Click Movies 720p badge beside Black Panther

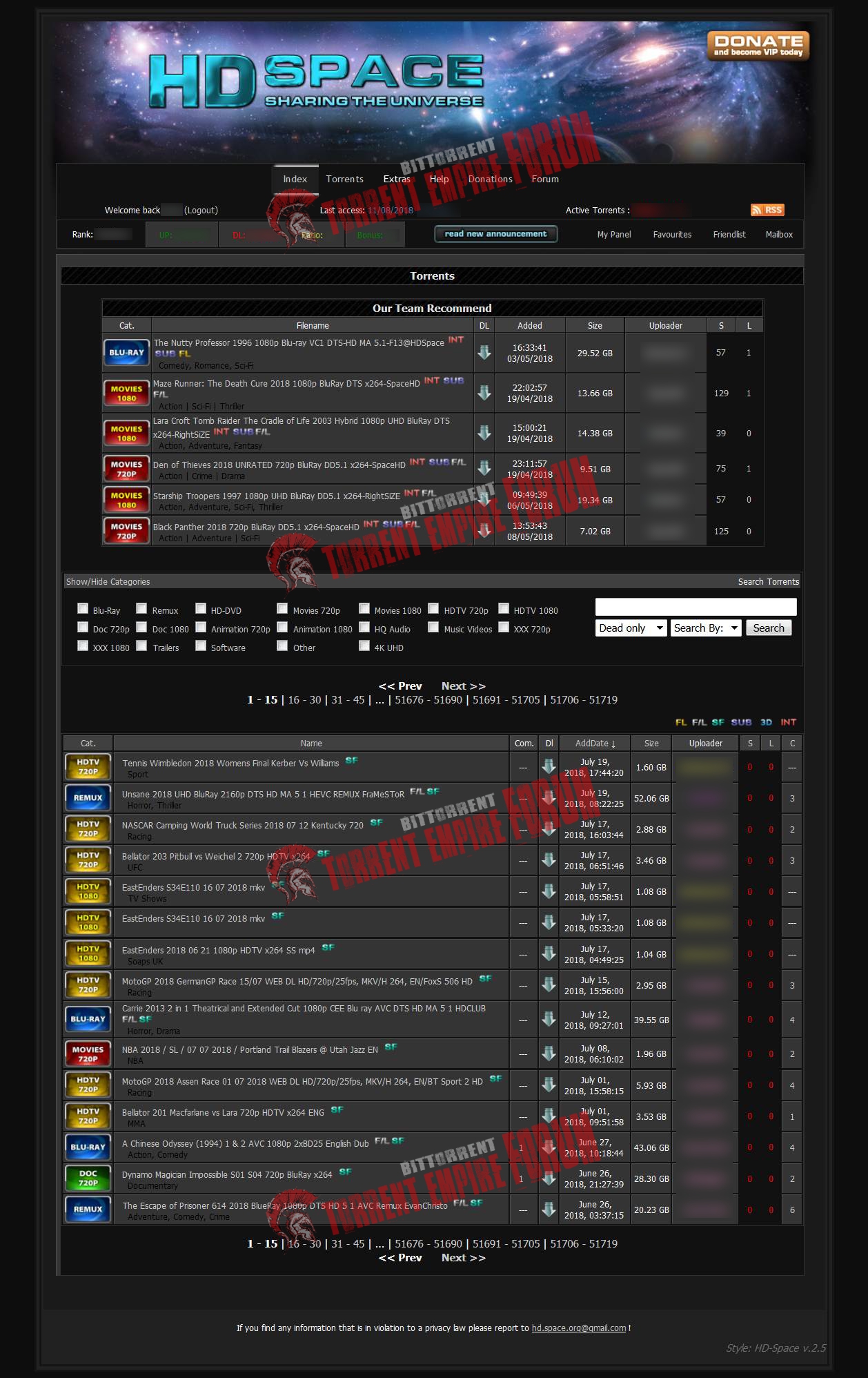(126, 531)
